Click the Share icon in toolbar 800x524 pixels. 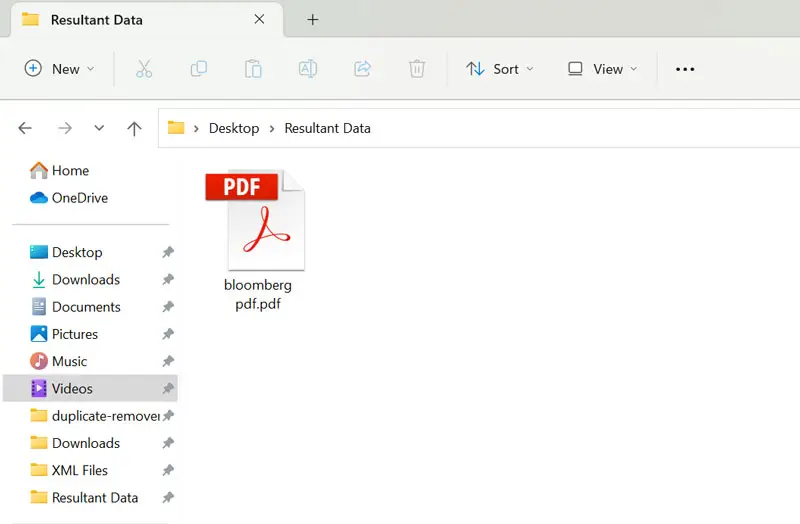coord(363,69)
